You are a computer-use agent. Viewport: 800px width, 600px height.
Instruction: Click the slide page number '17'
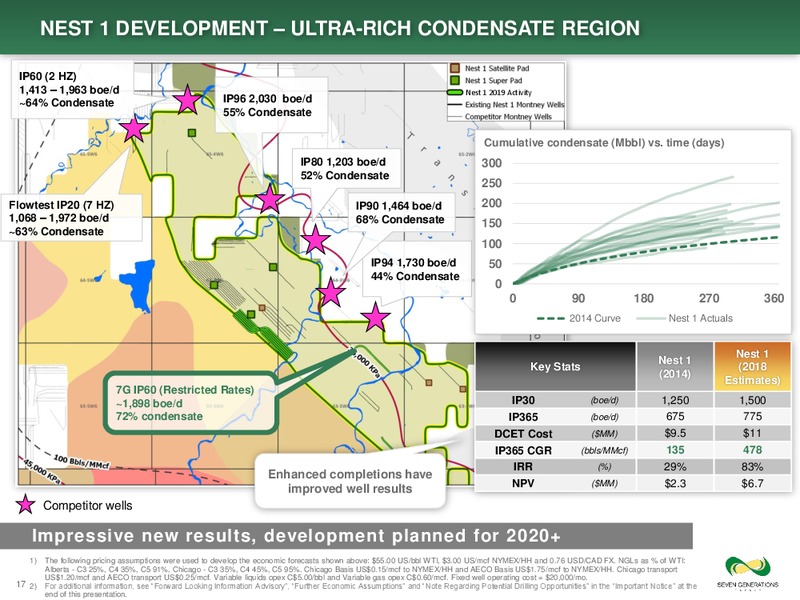coord(21,584)
